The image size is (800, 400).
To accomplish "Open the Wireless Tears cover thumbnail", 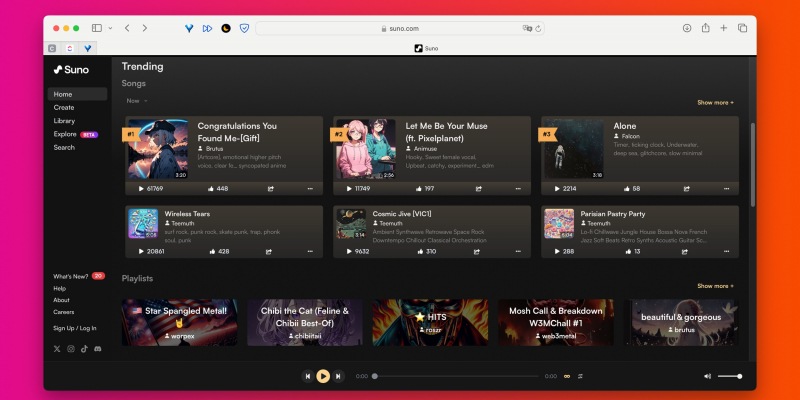I will click(143, 223).
